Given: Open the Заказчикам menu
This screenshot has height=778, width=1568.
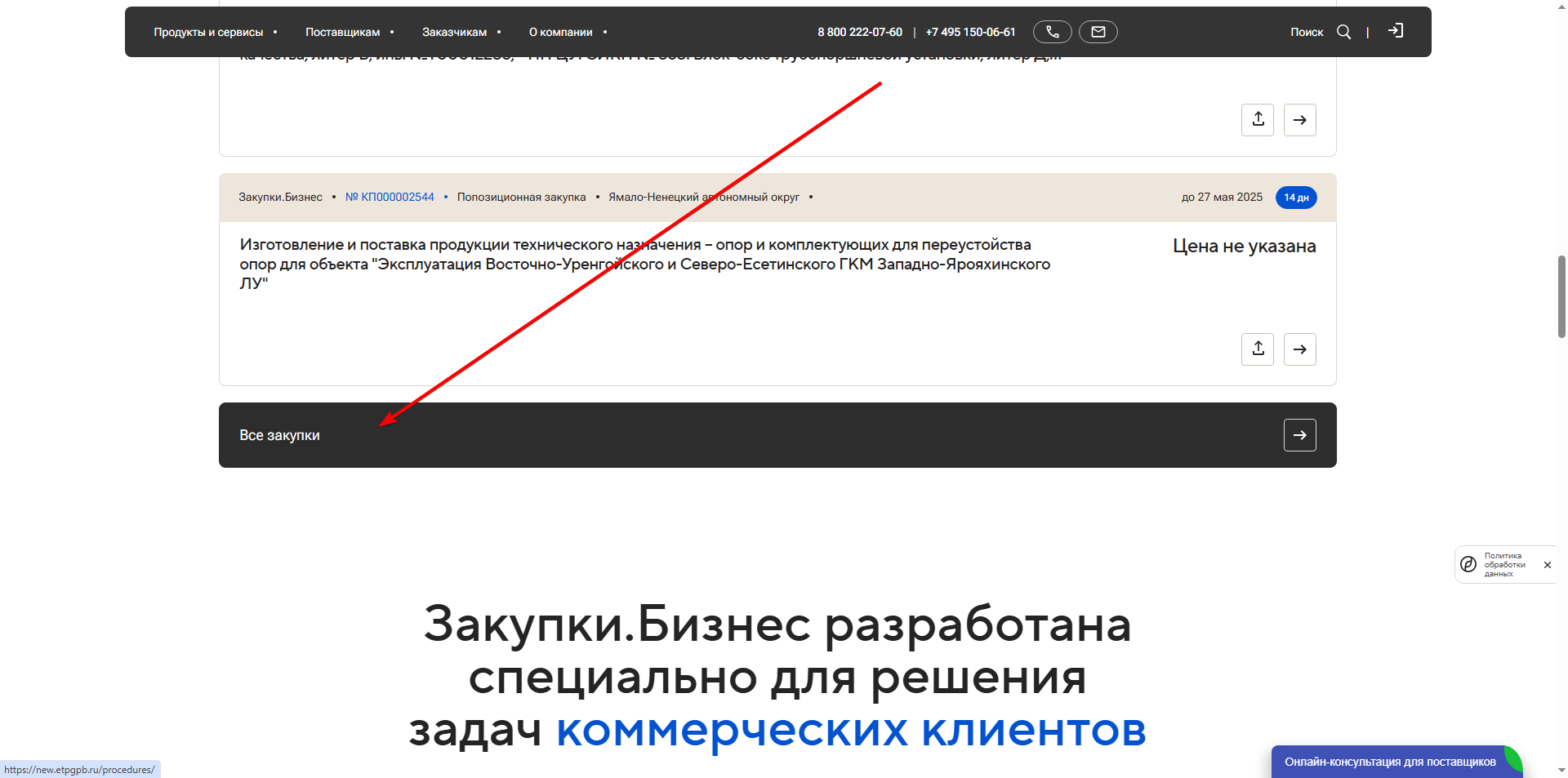Looking at the screenshot, I should [x=454, y=32].
